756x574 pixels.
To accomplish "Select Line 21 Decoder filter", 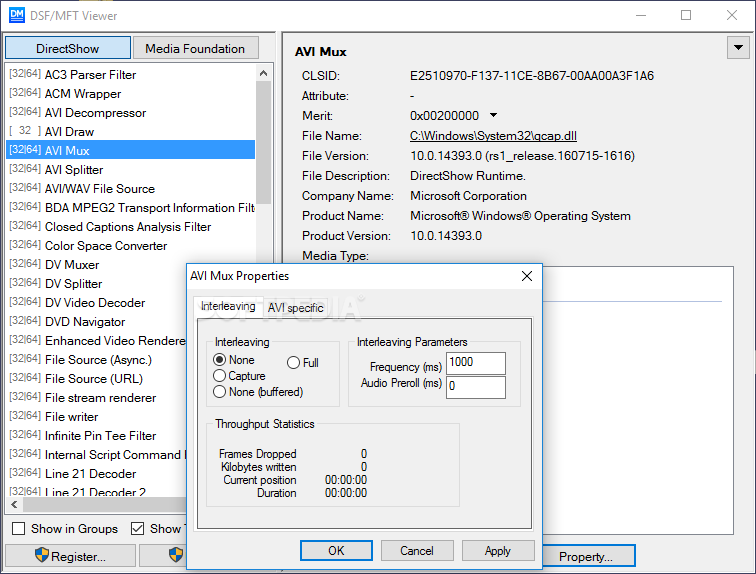I will pyautogui.click(x=96, y=473).
